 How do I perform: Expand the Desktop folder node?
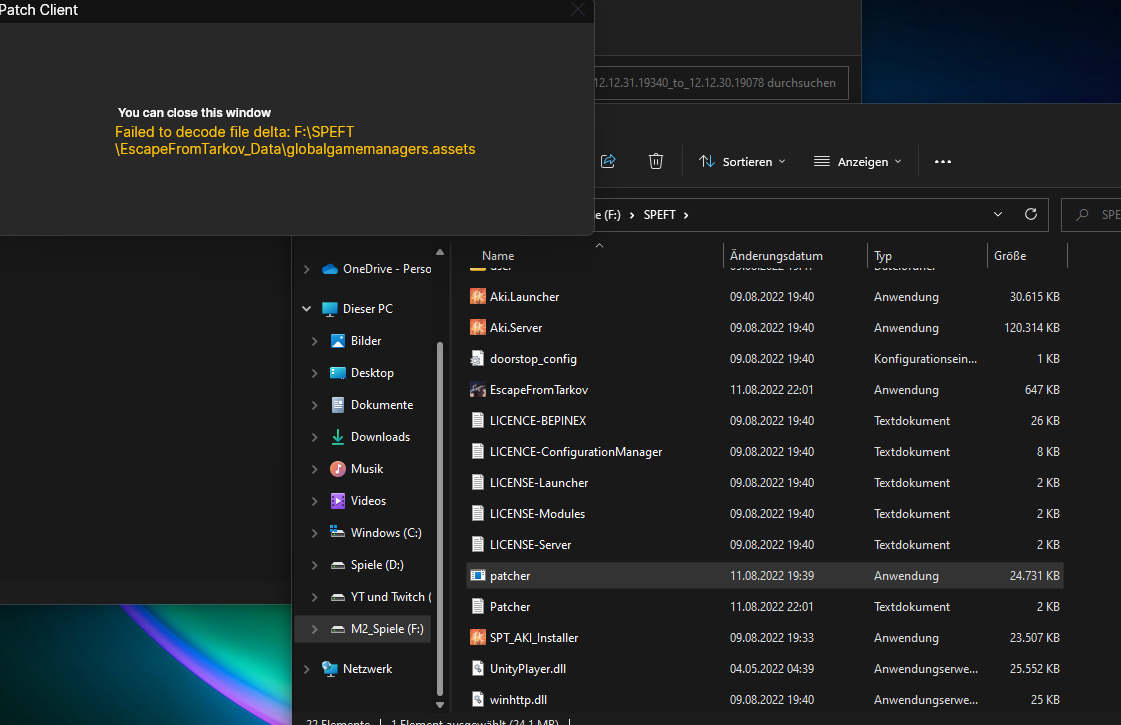pyautogui.click(x=315, y=373)
